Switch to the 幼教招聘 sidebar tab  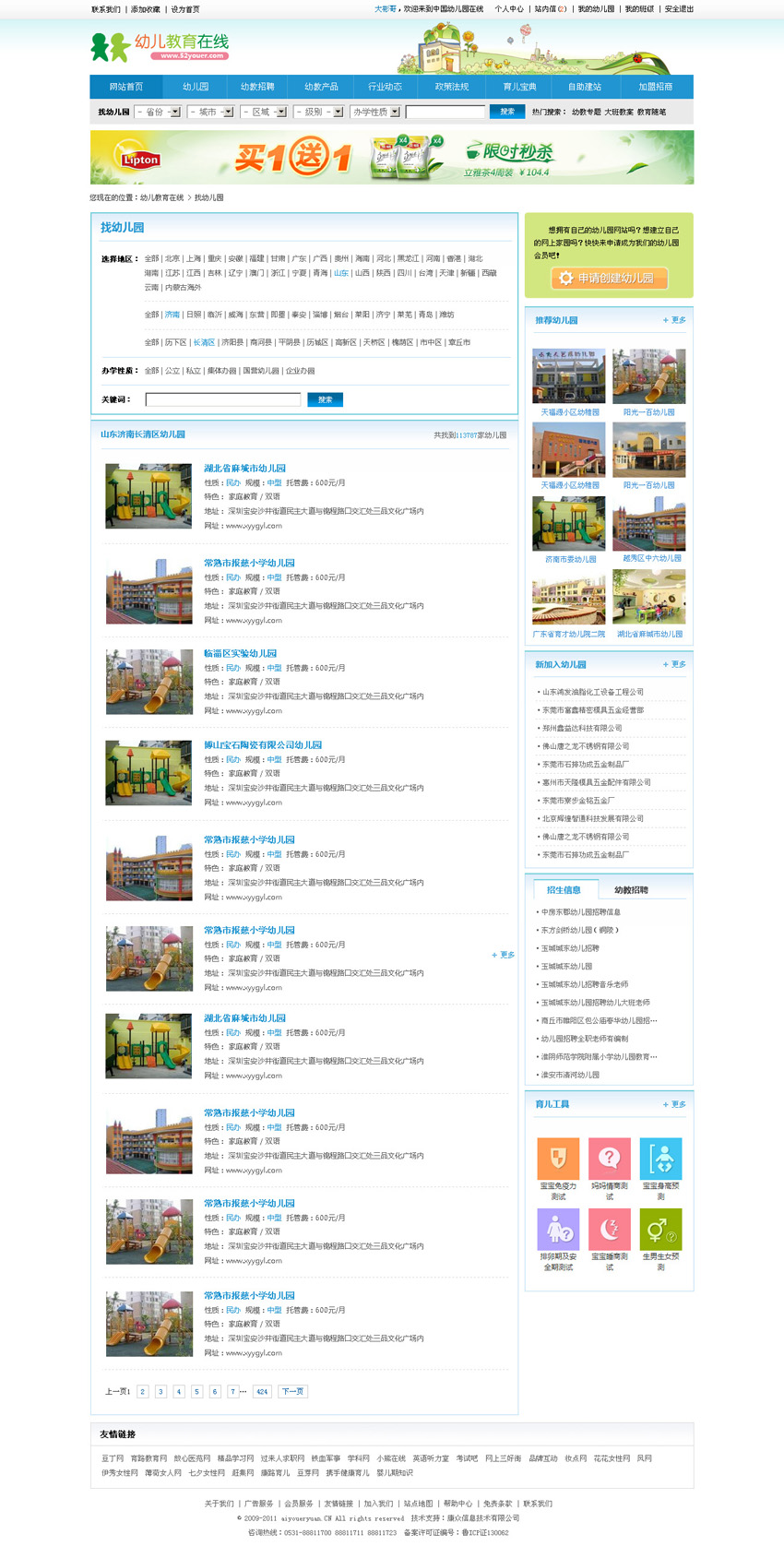click(631, 890)
